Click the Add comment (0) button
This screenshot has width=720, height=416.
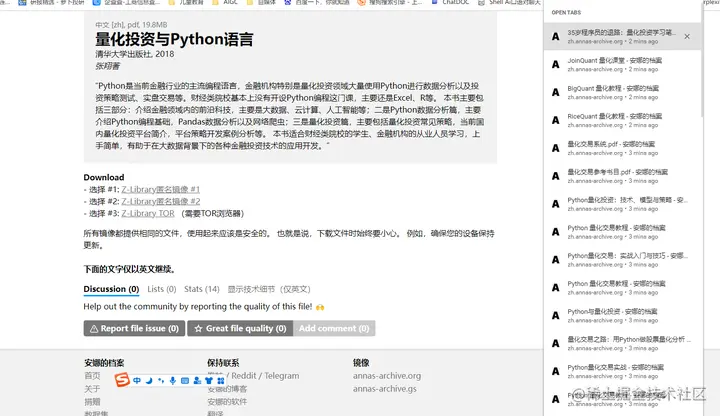[x=334, y=328]
